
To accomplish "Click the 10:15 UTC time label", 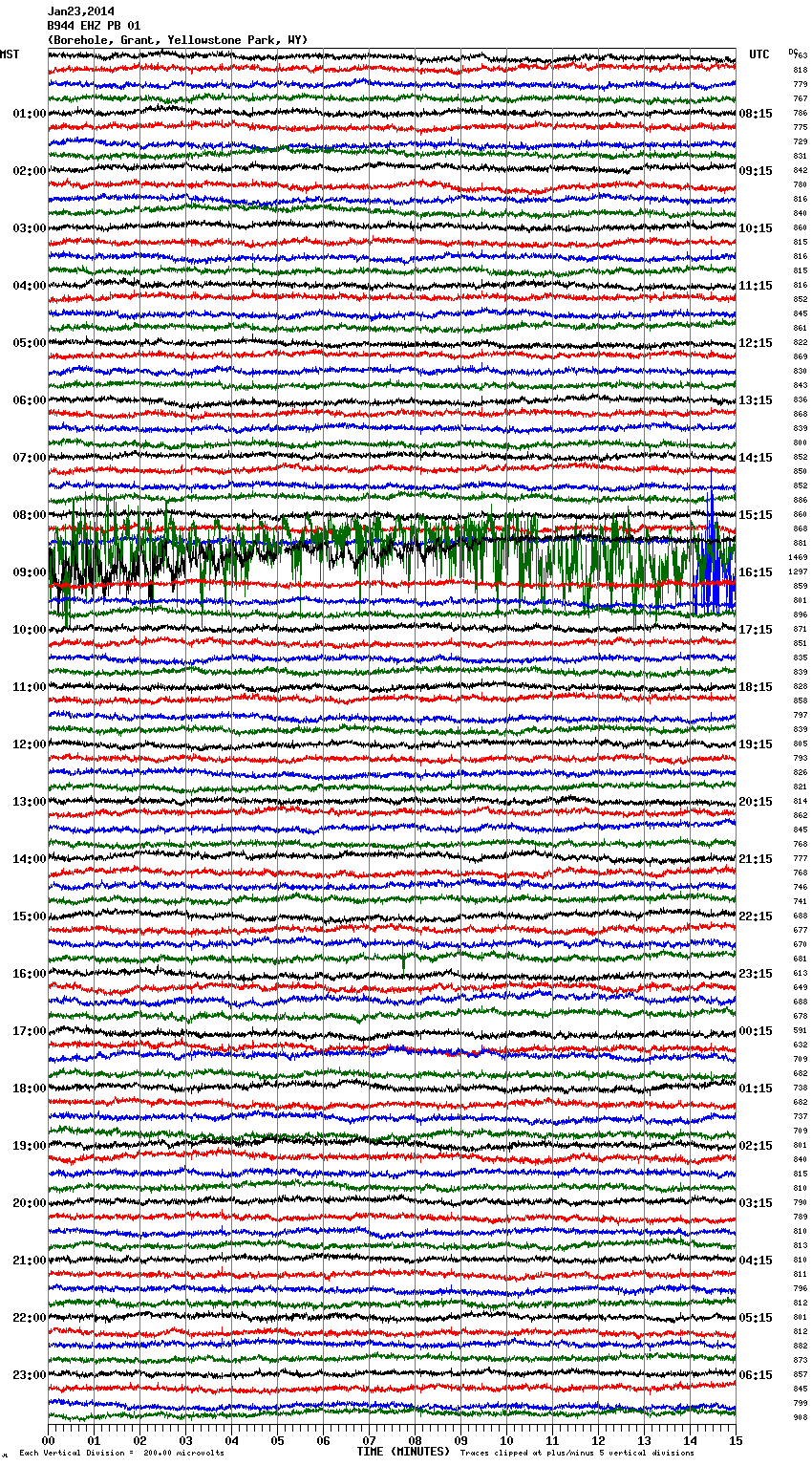I will tap(756, 228).
